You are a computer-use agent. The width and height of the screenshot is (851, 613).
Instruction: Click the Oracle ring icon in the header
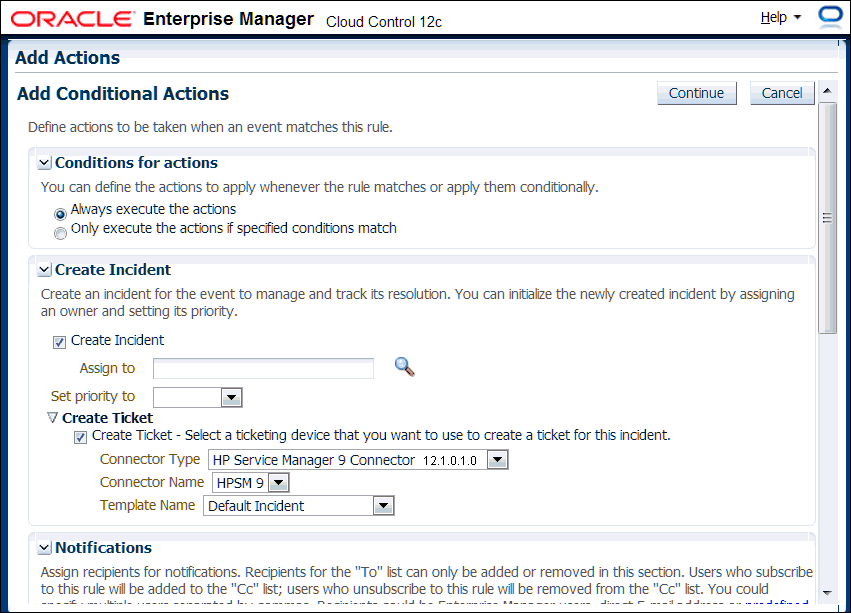(x=830, y=15)
